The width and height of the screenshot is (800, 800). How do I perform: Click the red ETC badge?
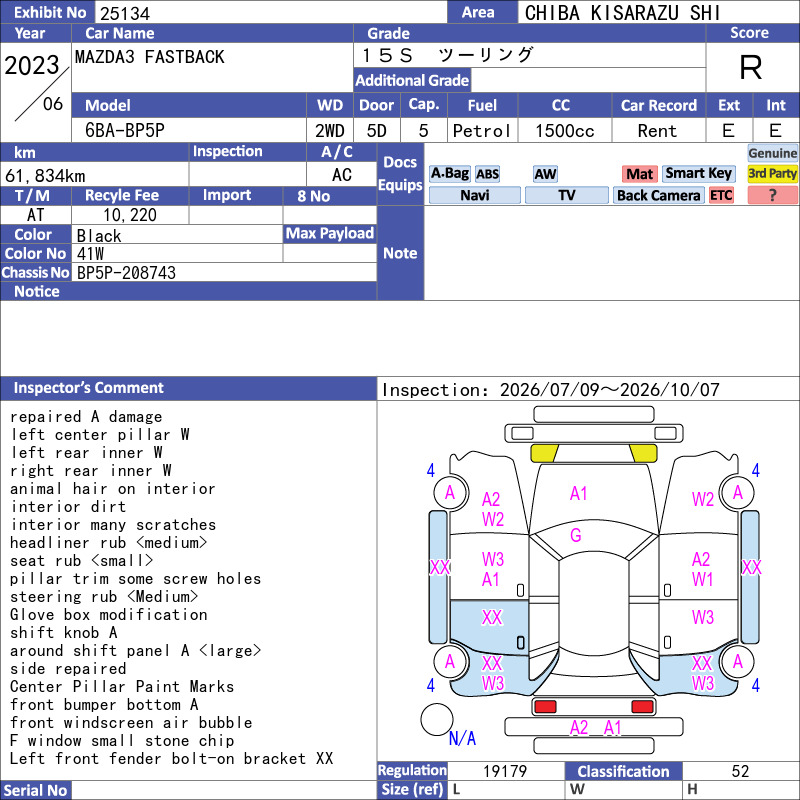[x=721, y=195]
